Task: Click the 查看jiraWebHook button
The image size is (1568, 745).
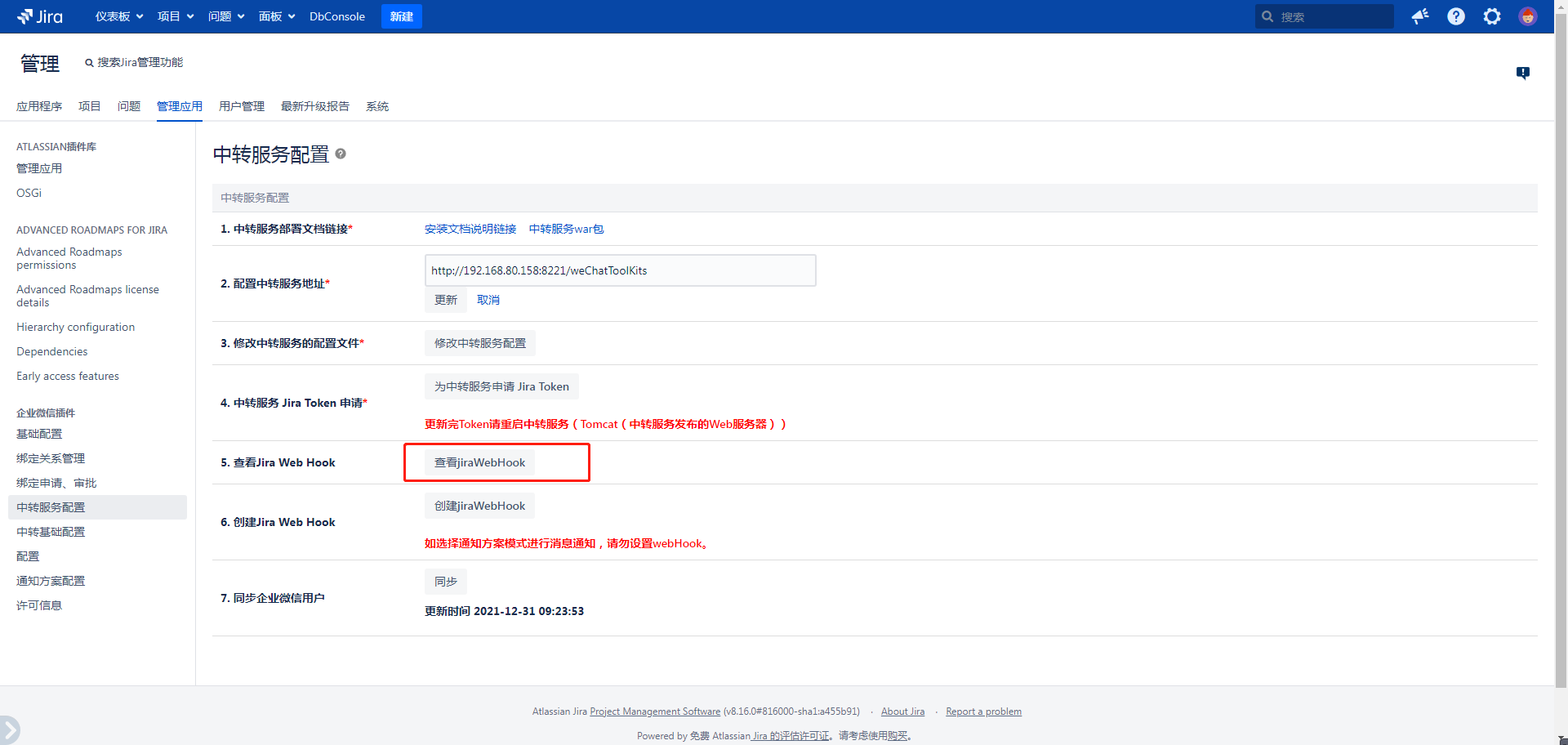Action: click(x=479, y=462)
